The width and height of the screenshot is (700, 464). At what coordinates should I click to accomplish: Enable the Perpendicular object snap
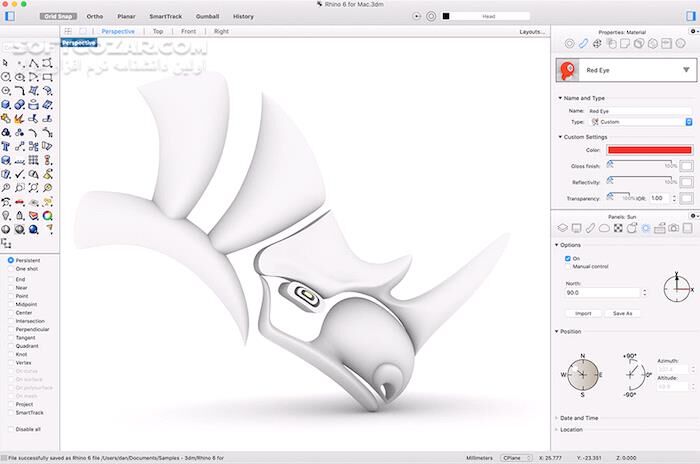11,329
